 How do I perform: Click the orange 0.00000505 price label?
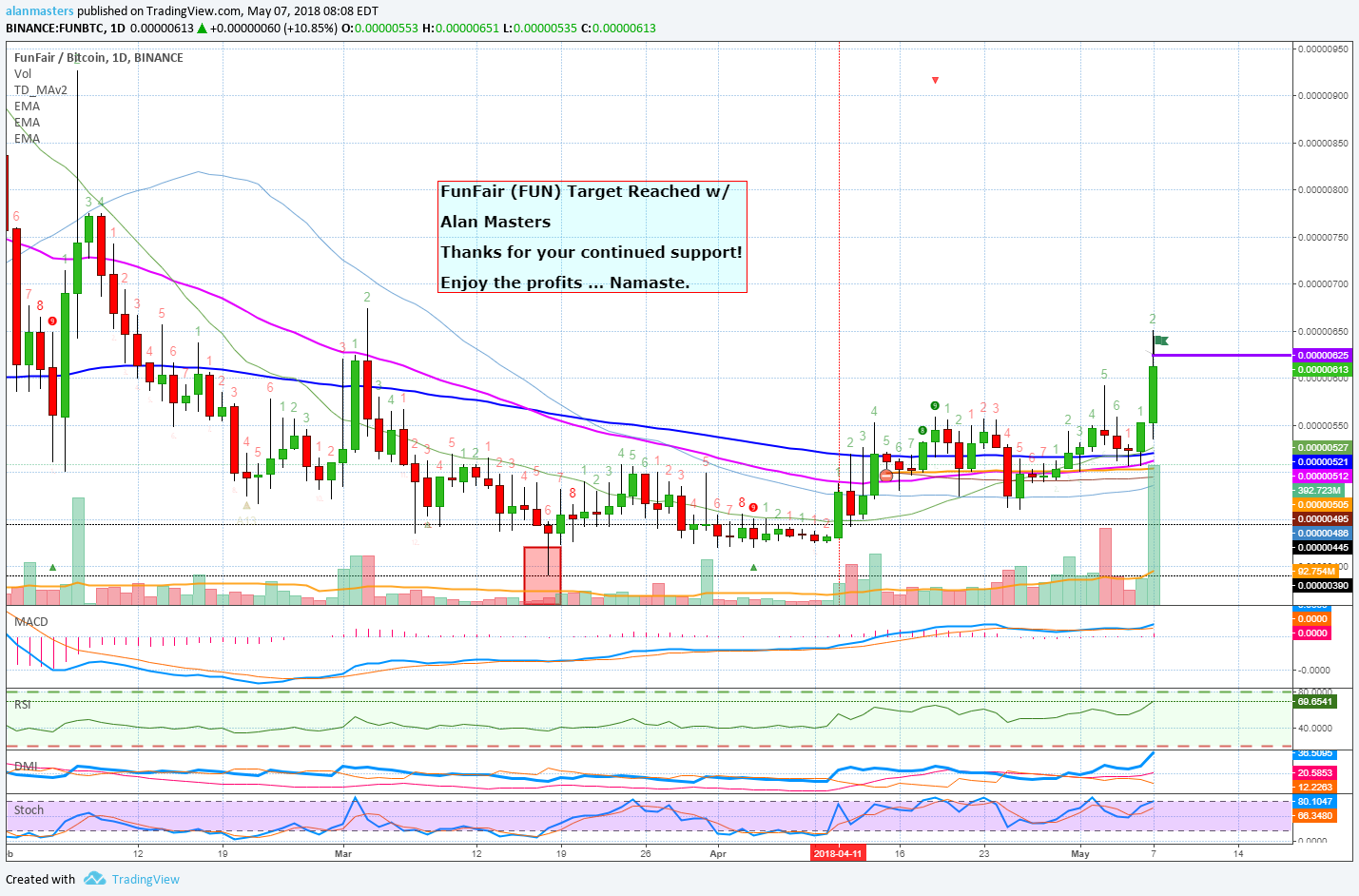(1323, 504)
